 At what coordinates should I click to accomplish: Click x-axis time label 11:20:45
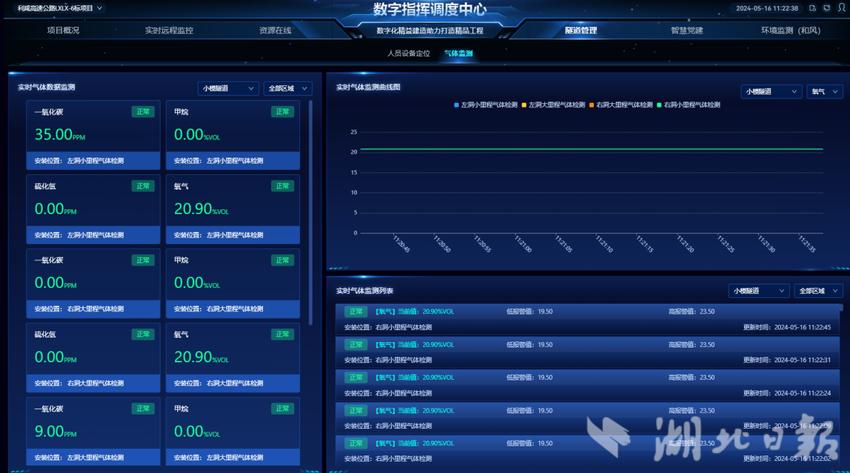pyautogui.click(x=401, y=244)
